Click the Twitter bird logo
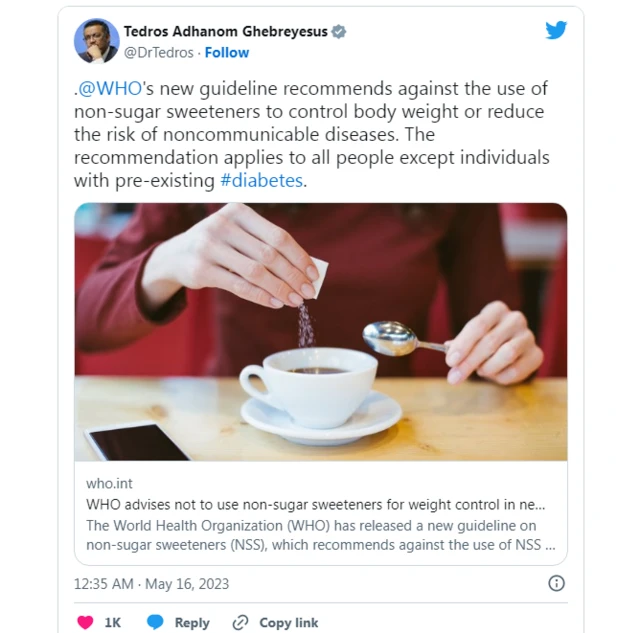The height and width of the screenshot is (633, 640). 556,30
